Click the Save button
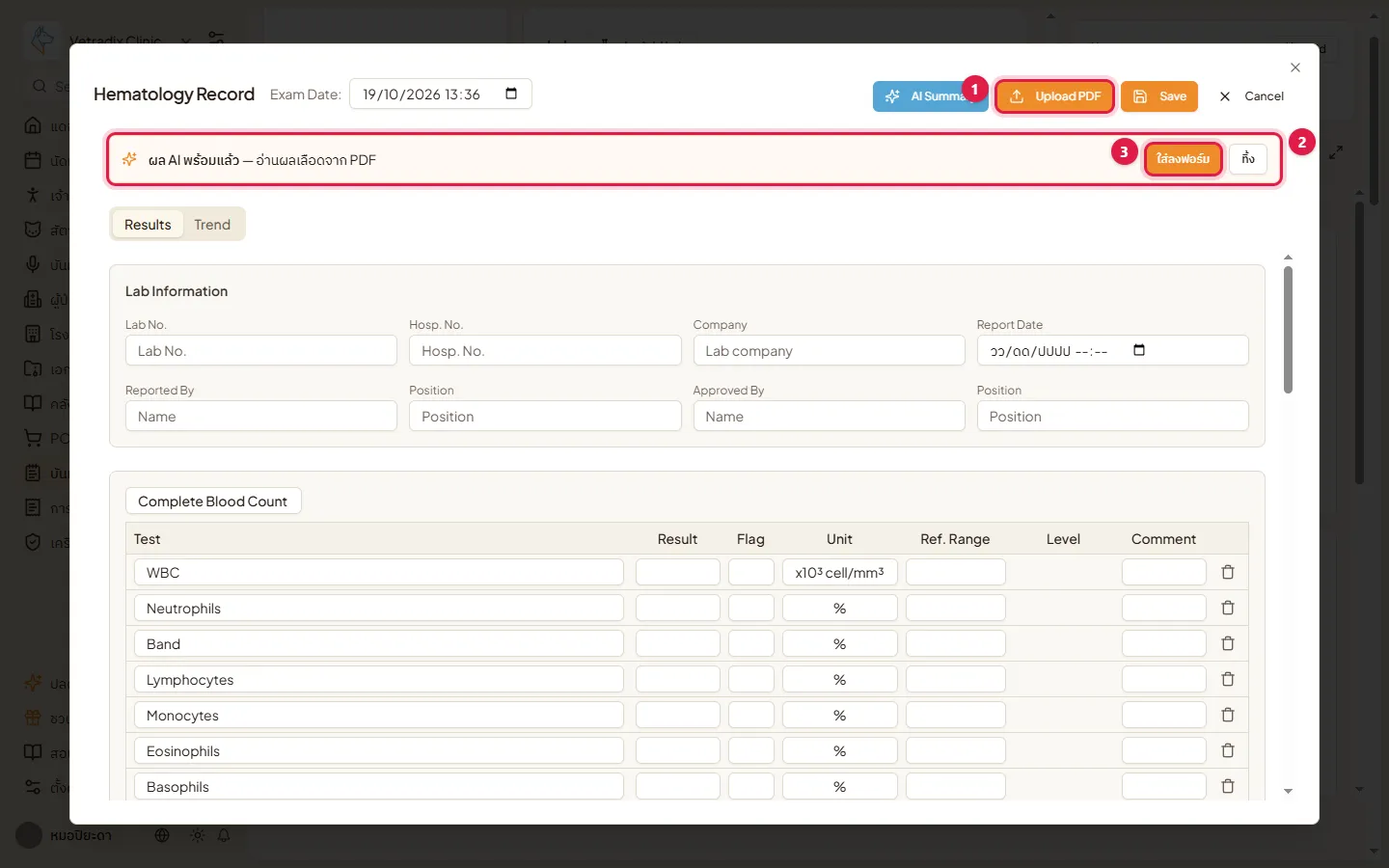1389x868 pixels. click(x=1159, y=96)
